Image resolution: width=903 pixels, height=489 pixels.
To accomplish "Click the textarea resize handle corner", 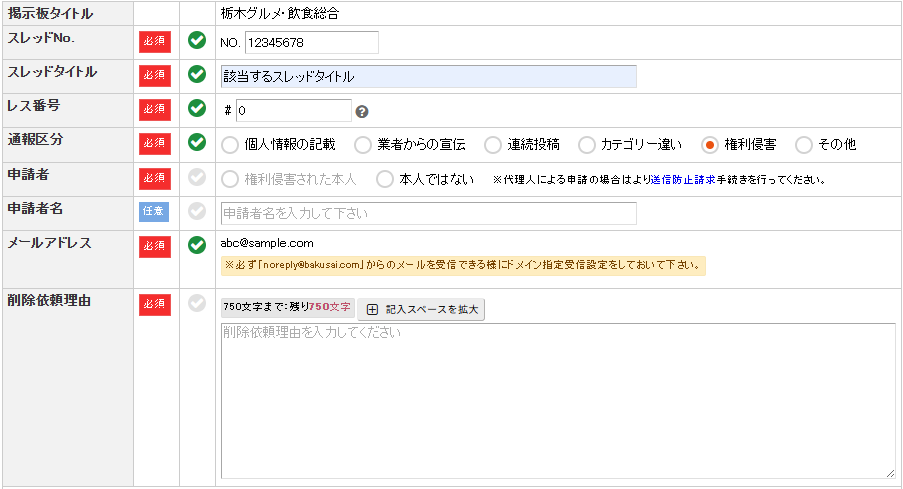I will click(x=890, y=473).
